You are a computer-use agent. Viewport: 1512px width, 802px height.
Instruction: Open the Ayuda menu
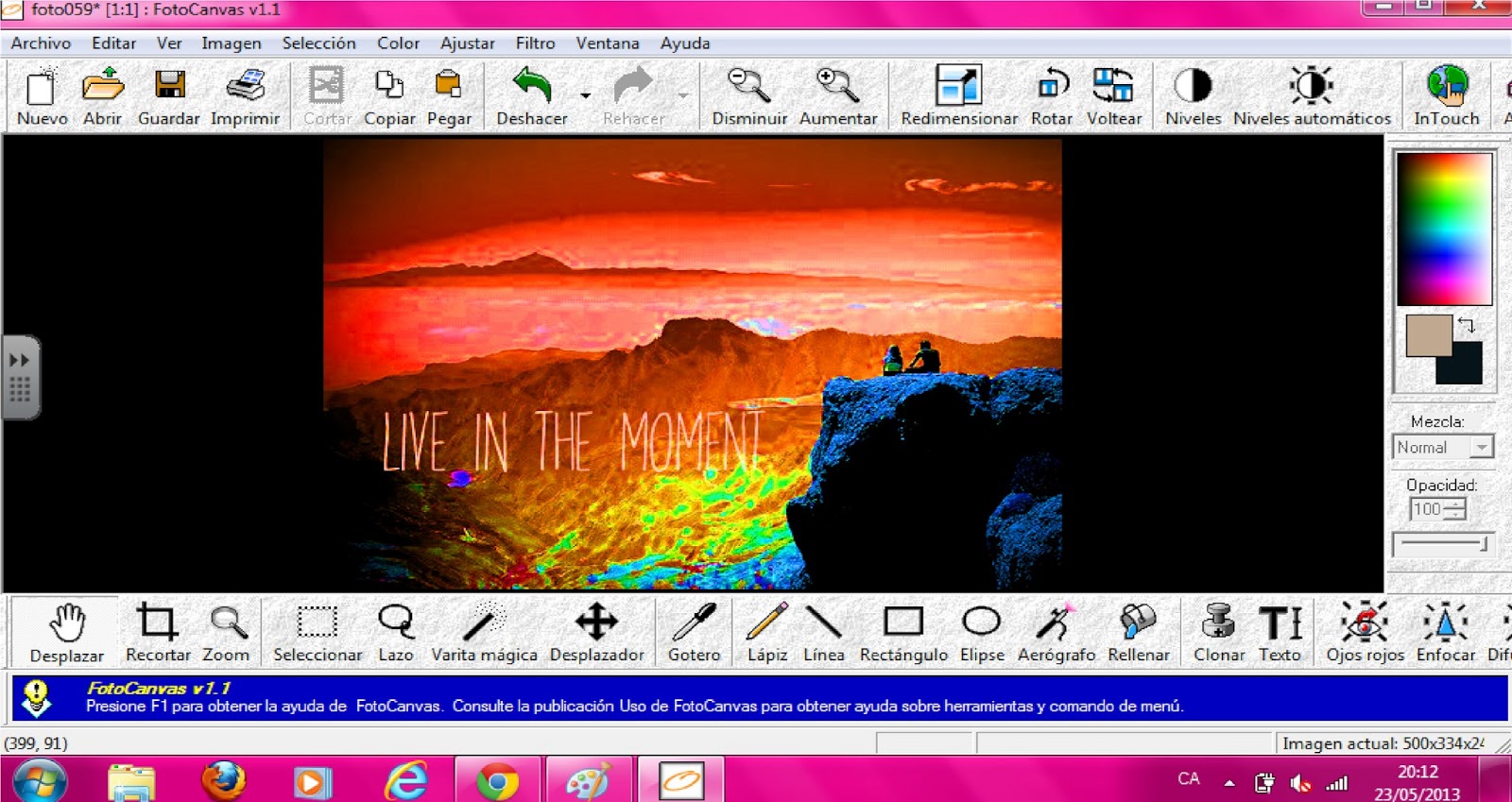tap(685, 43)
